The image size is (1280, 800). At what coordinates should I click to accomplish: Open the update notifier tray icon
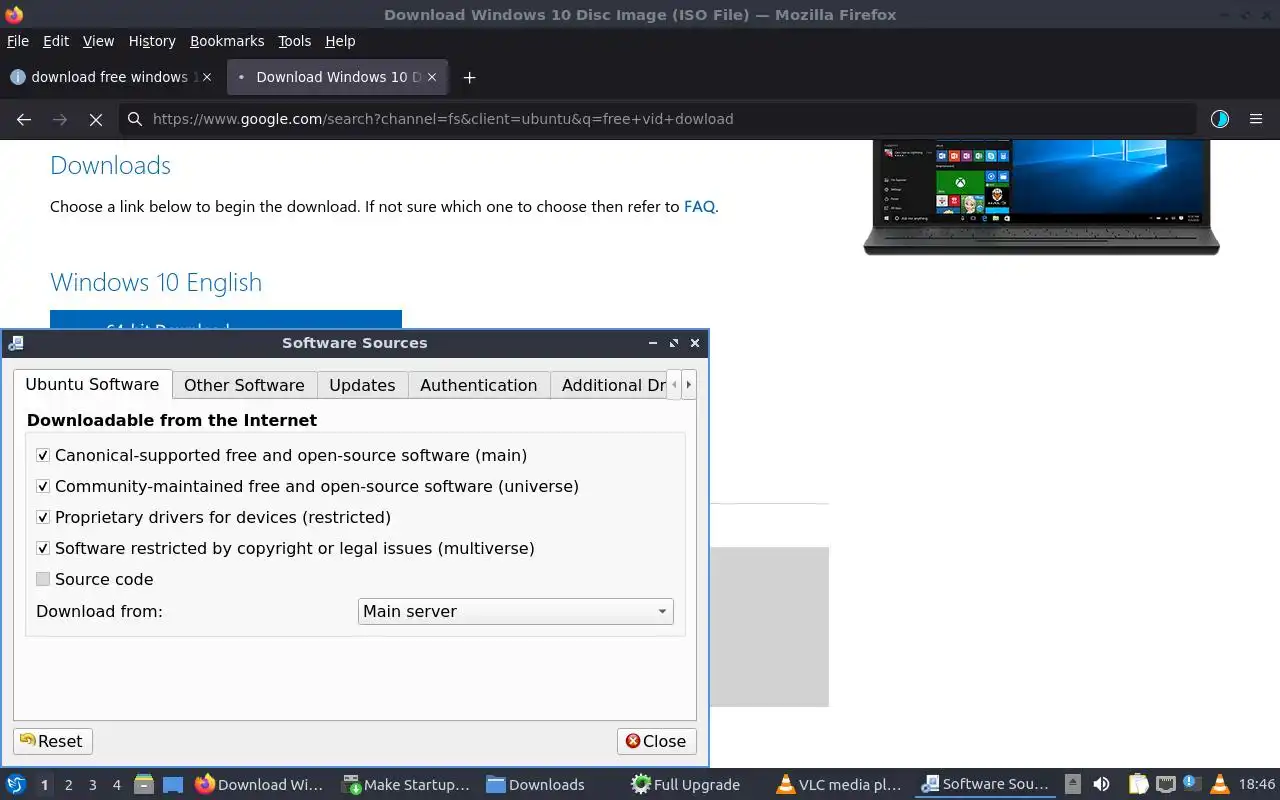pos(1192,784)
